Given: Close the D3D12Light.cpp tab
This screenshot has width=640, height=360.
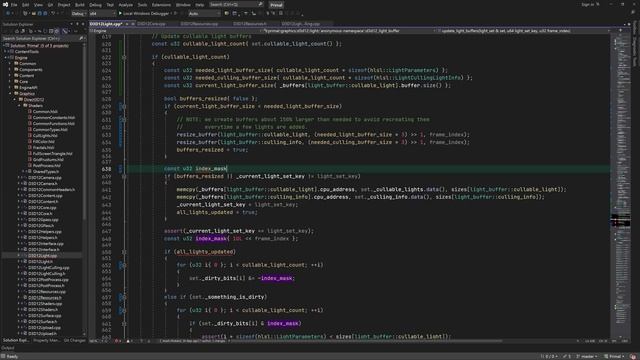Looking at the screenshot, I should coord(133,24).
